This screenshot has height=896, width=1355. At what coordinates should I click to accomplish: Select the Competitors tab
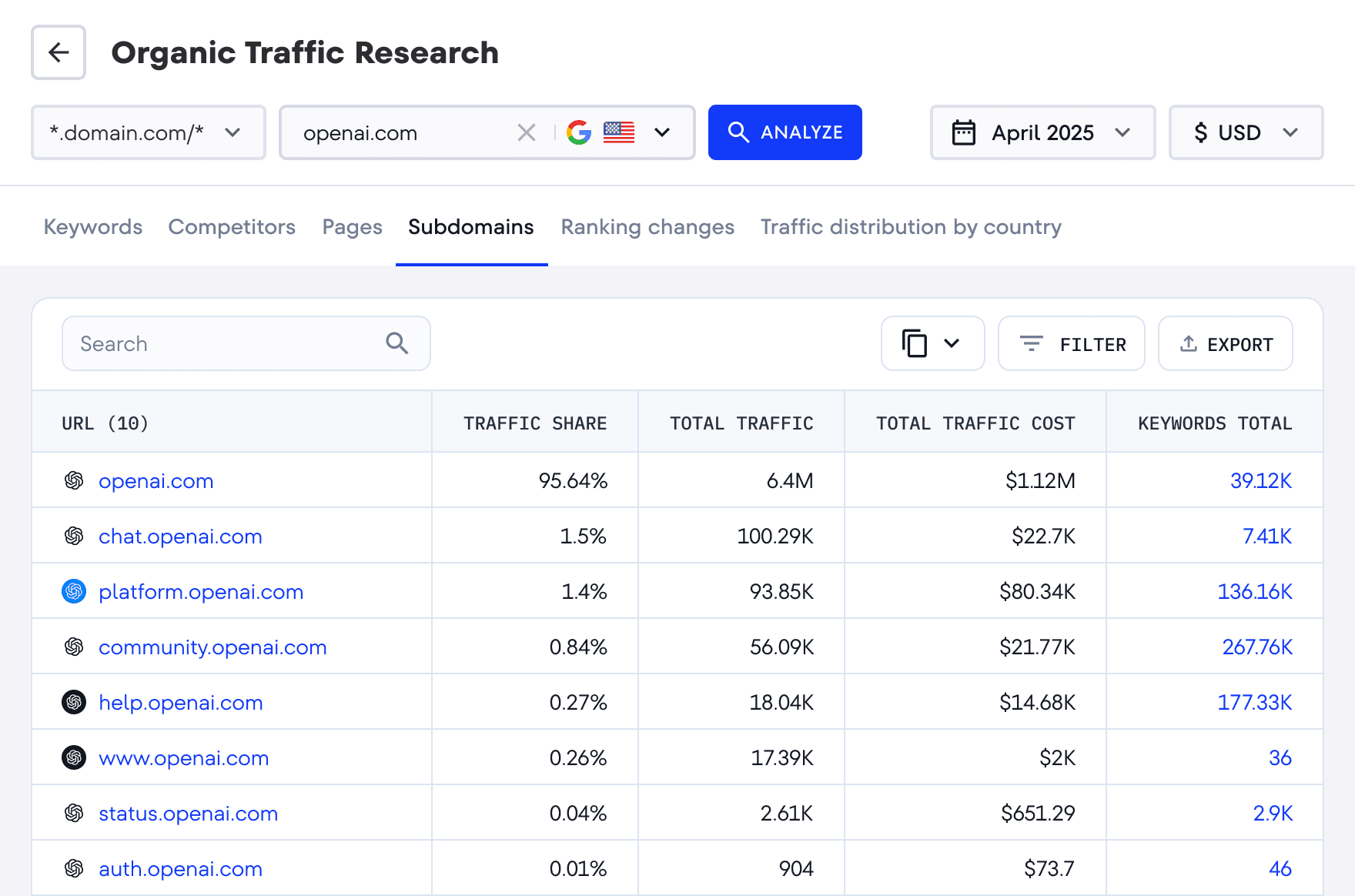point(232,227)
